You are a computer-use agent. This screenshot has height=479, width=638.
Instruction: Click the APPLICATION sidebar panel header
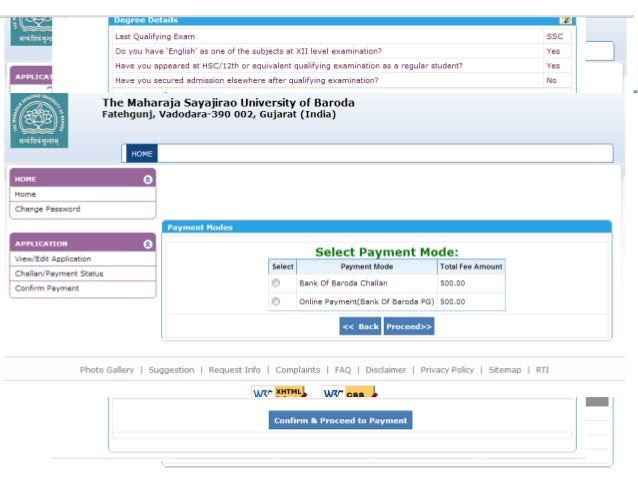pyautogui.click(x=83, y=243)
